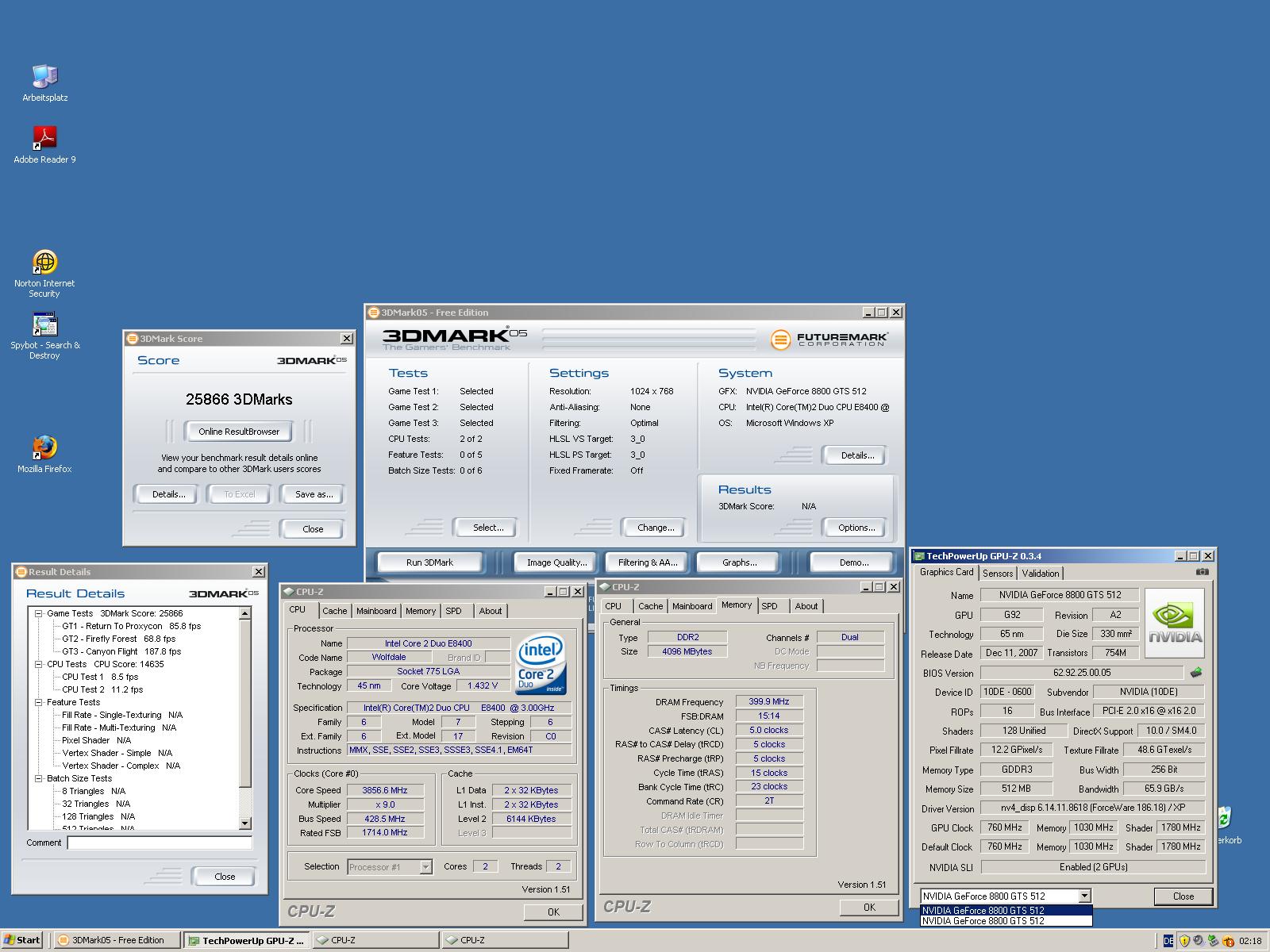Click OK in the left CPU-Z window
This screenshot has width=1270, height=952.
point(553,912)
